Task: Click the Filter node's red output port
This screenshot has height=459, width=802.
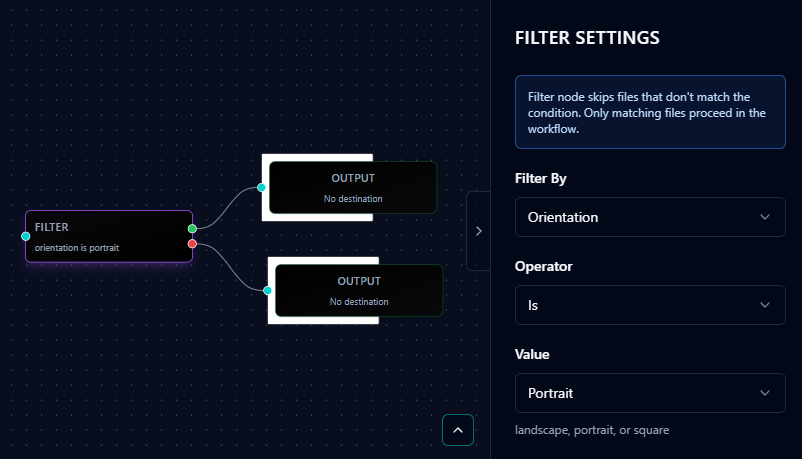Action: coord(192,243)
